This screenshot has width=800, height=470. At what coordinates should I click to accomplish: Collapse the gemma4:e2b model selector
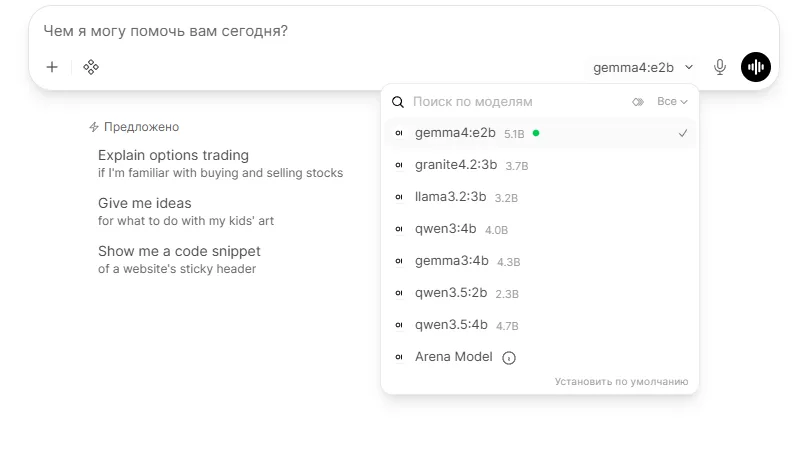click(x=643, y=67)
